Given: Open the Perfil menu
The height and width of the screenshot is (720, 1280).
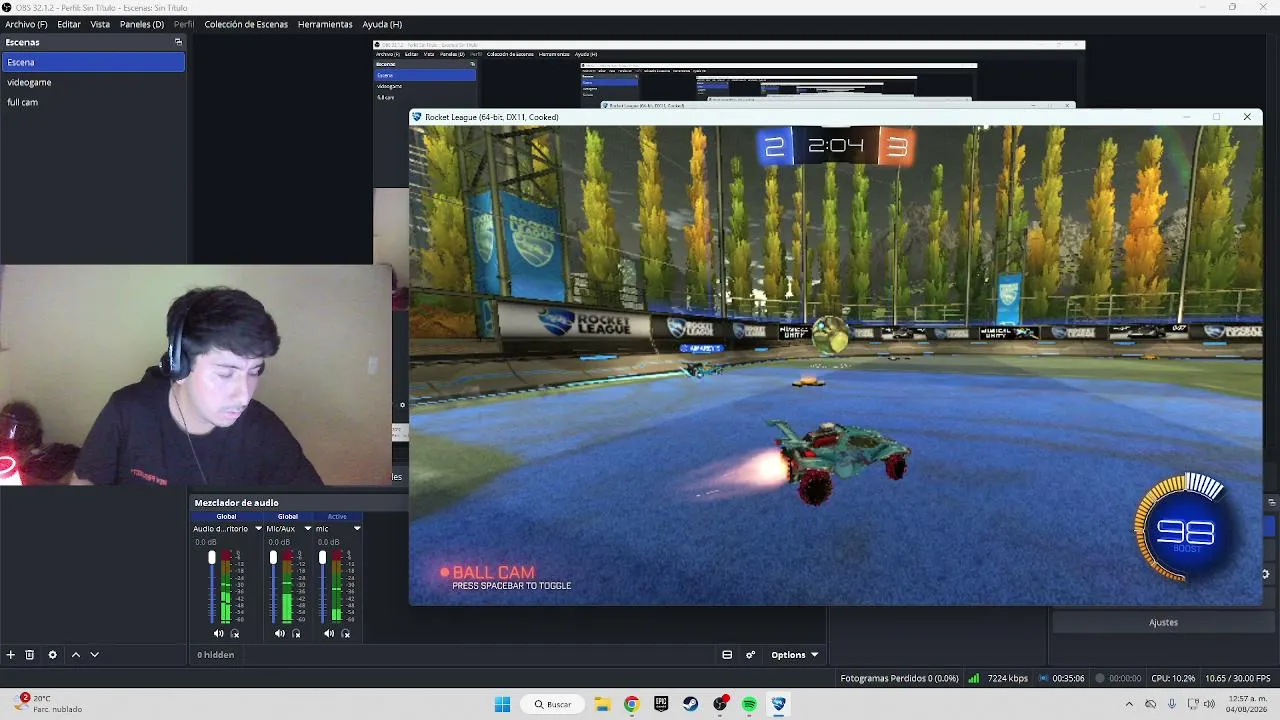Looking at the screenshot, I should coord(184,24).
